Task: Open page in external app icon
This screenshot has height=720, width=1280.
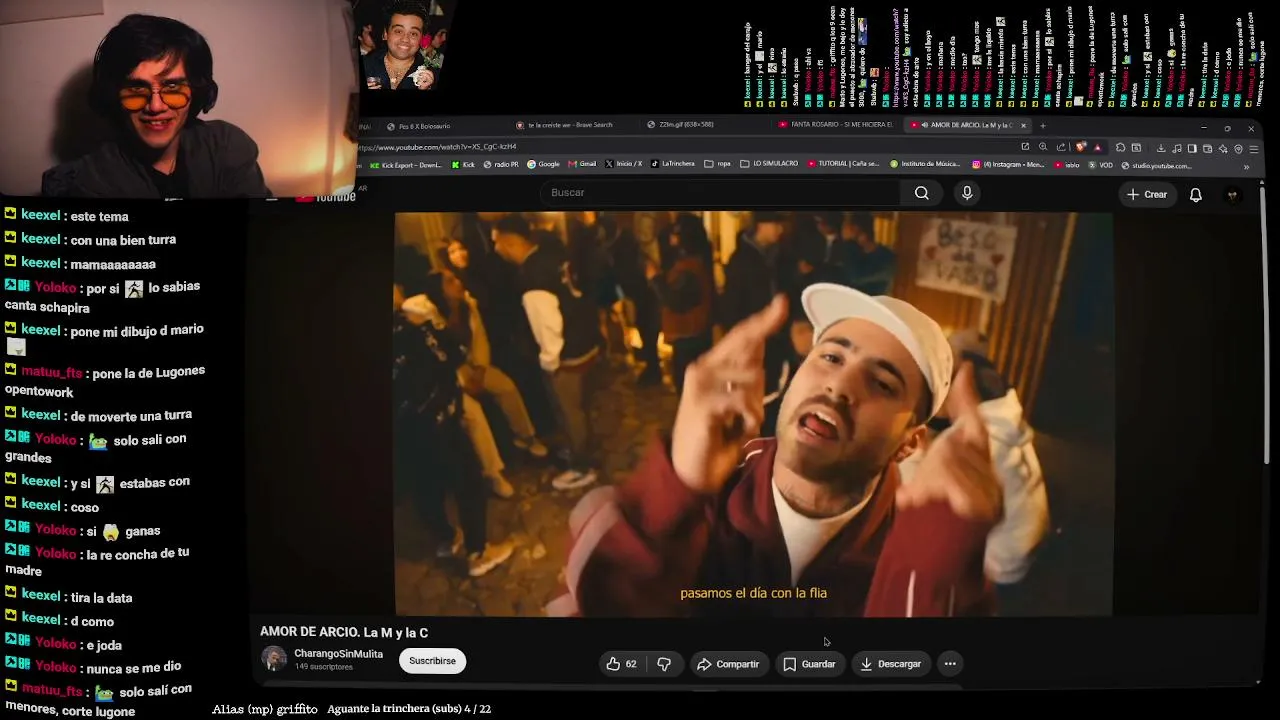Action: click(1025, 147)
